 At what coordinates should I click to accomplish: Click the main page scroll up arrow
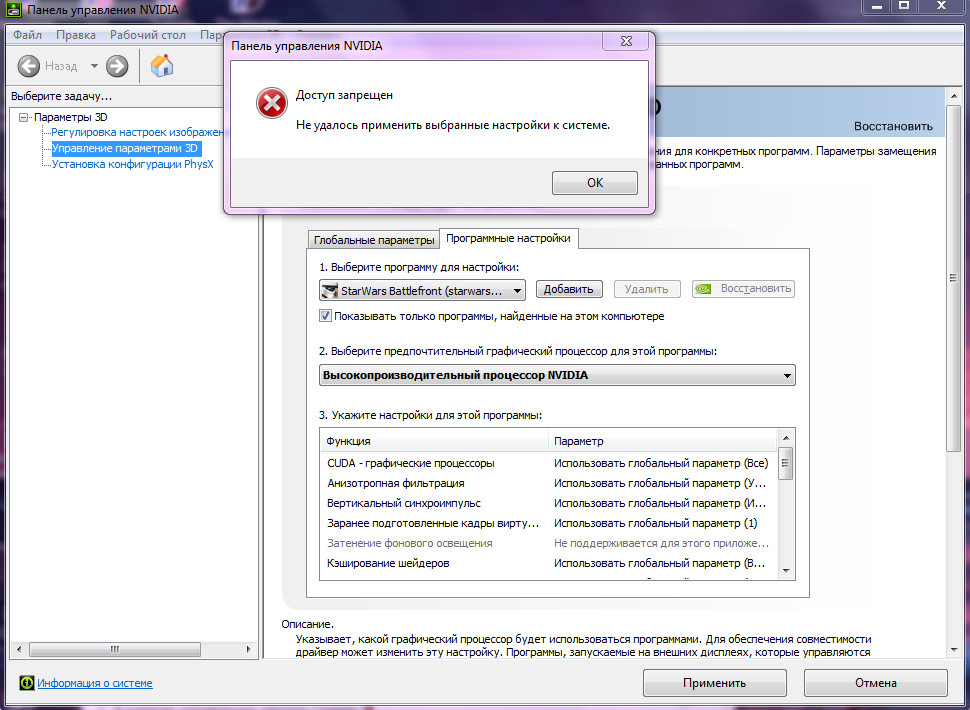953,95
